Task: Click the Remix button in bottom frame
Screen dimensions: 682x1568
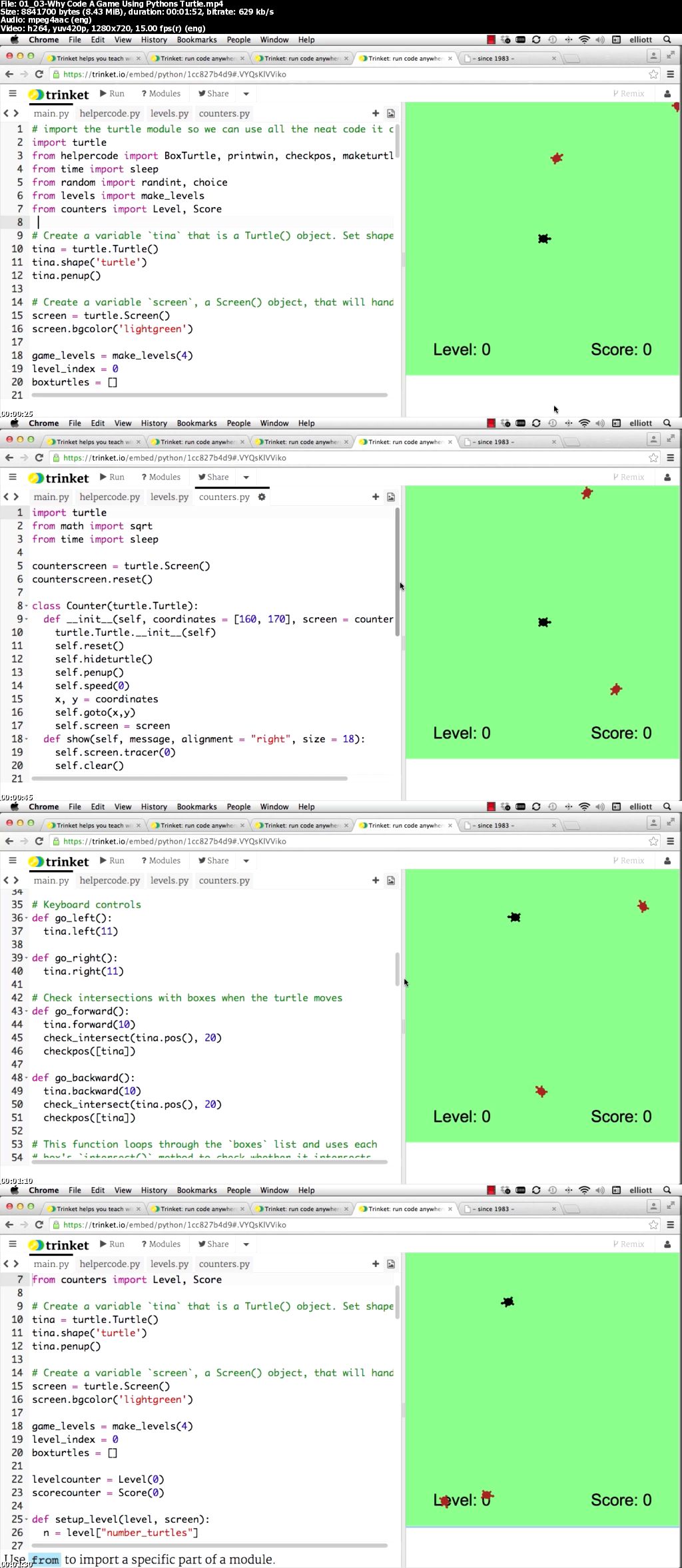Action: 629,1244
